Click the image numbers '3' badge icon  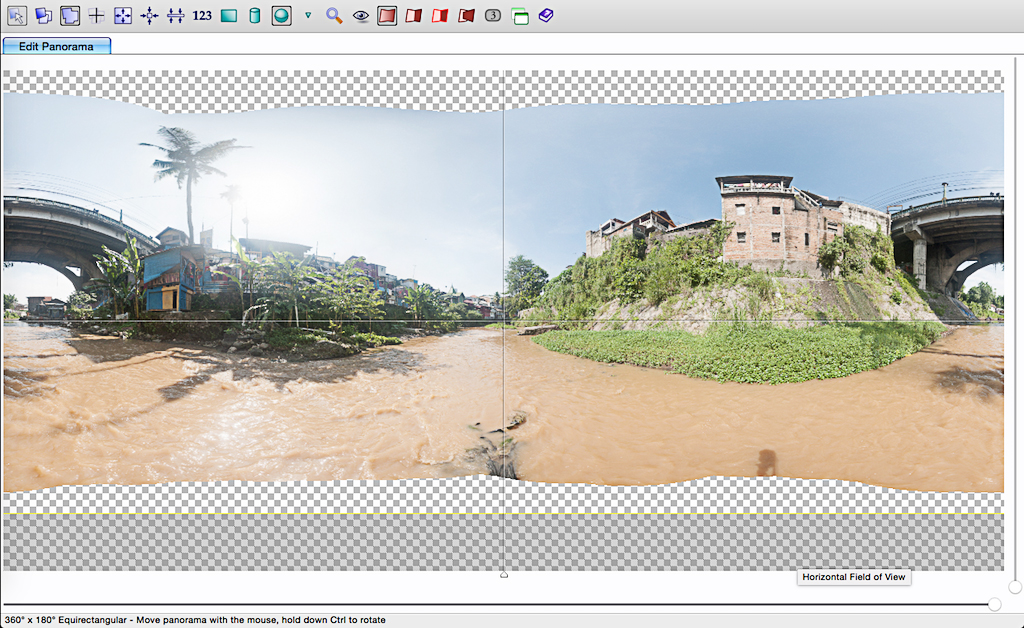[493, 15]
